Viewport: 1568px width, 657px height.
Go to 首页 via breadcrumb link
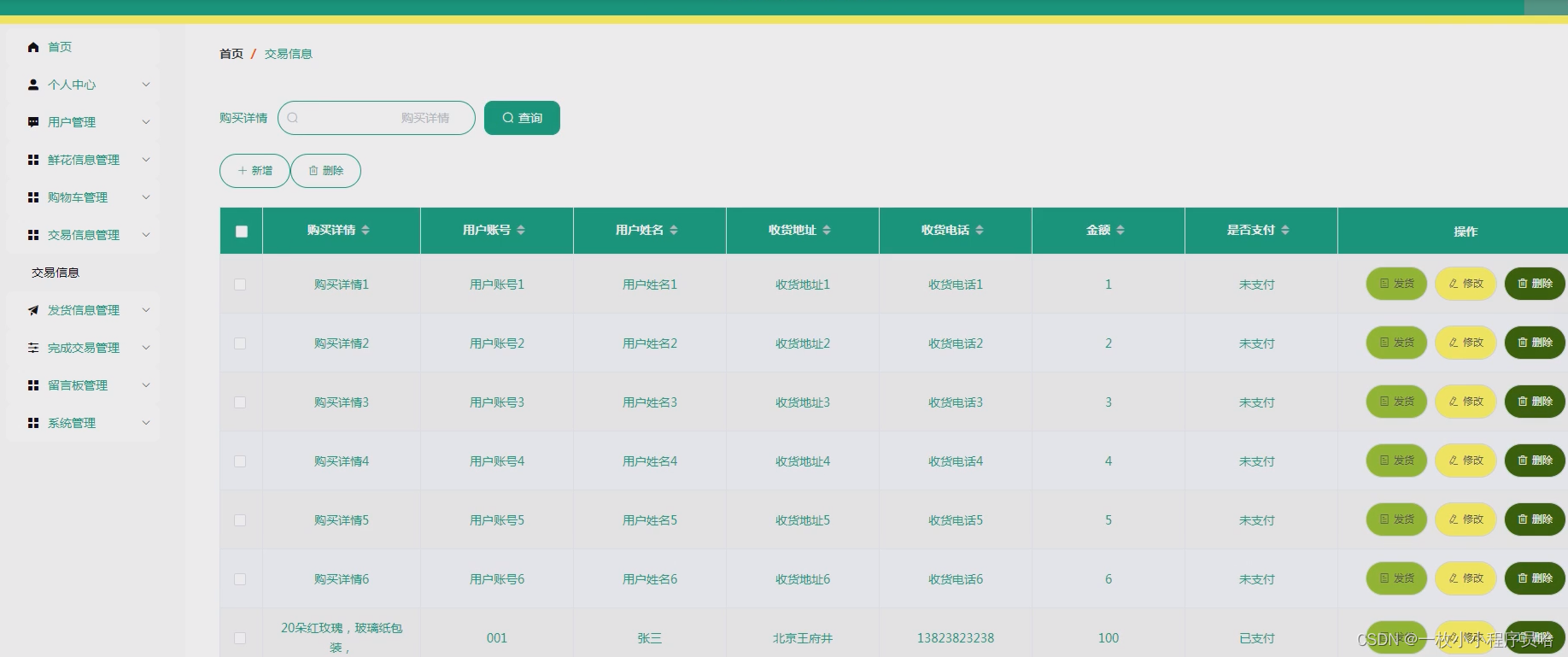(231, 54)
